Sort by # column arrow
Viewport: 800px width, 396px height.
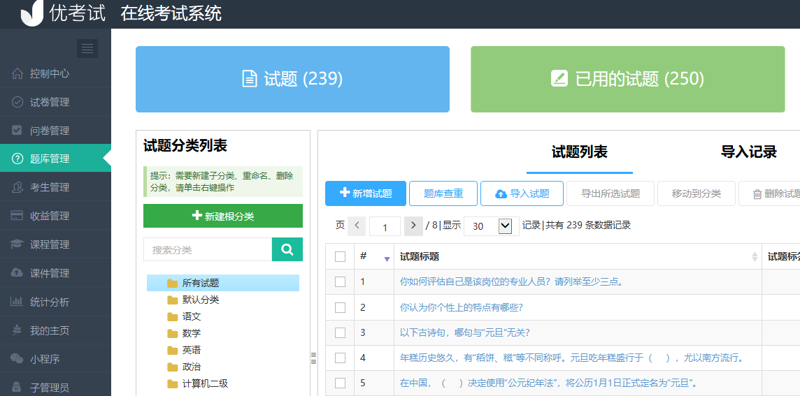click(x=387, y=259)
